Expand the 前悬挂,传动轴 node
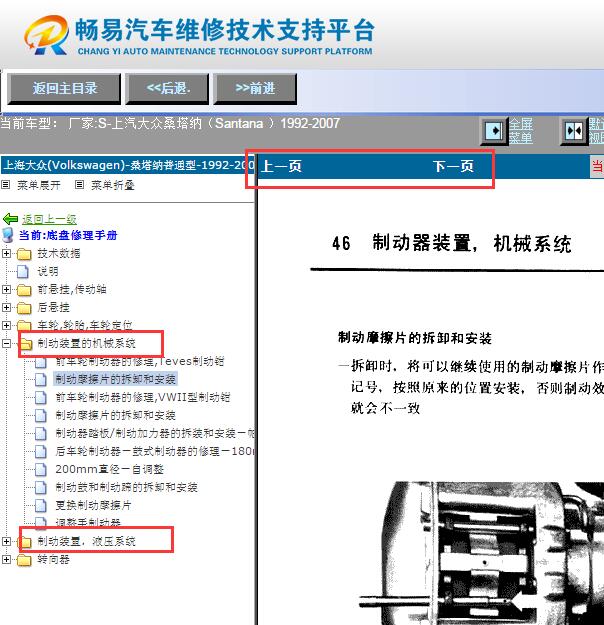The image size is (604, 625). tap(6, 289)
